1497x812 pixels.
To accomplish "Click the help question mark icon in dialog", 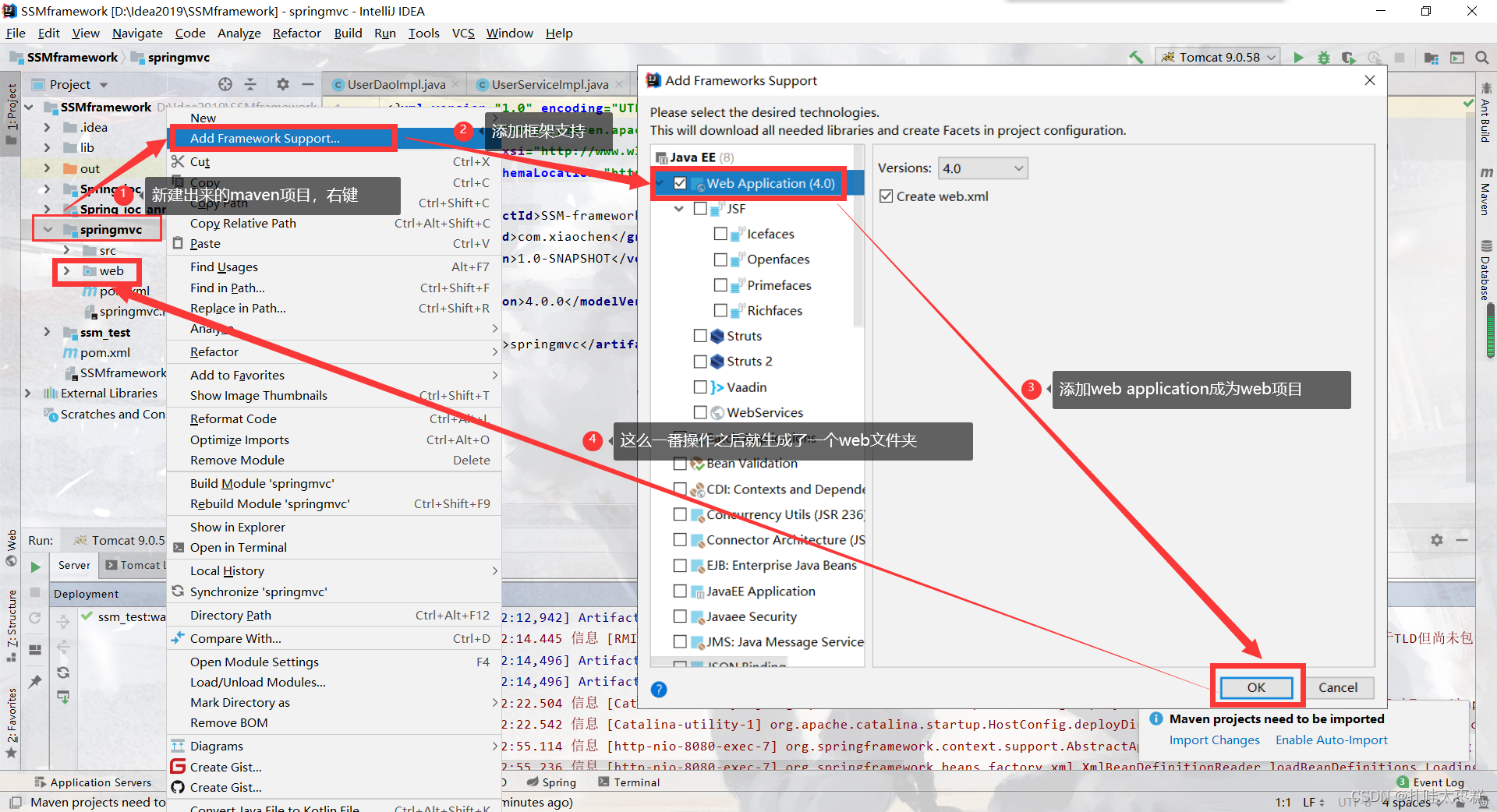I will [x=659, y=689].
